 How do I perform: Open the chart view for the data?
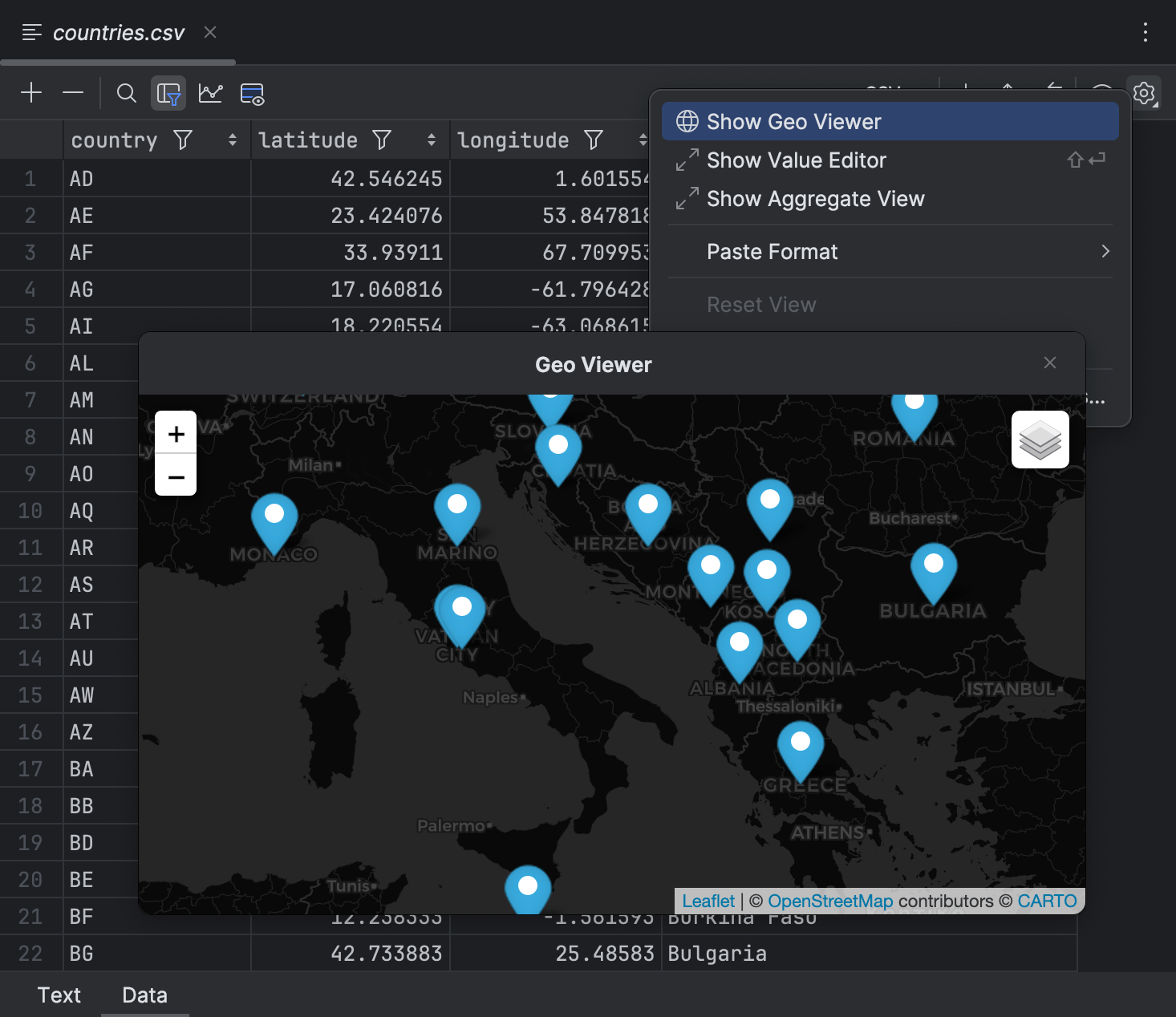coord(209,93)
